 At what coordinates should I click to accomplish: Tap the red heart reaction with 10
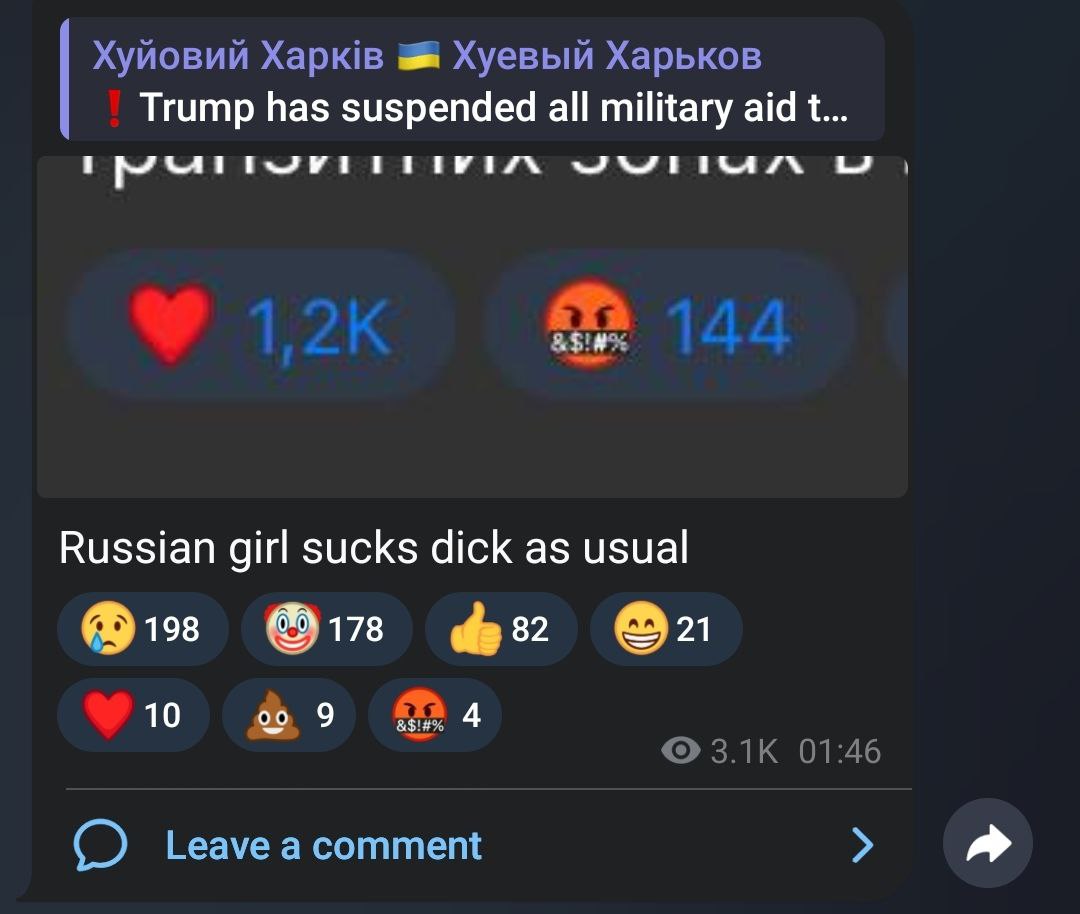tap(133, 715)
